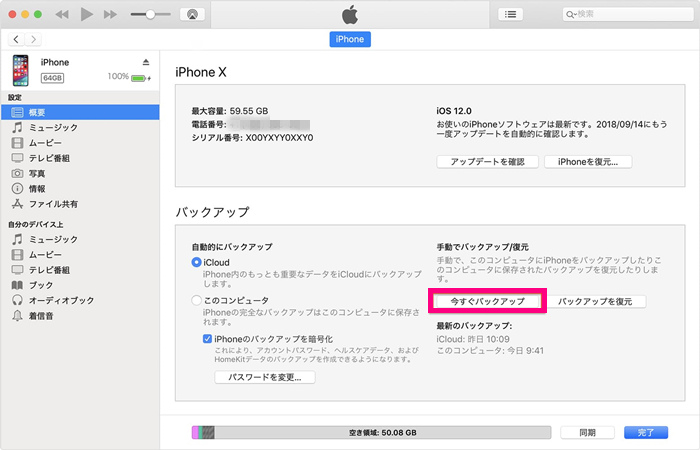Click the 今すぐバックアップ button
Screen dimensions: 700x450
pyautogui.click(x=488, y=301)
